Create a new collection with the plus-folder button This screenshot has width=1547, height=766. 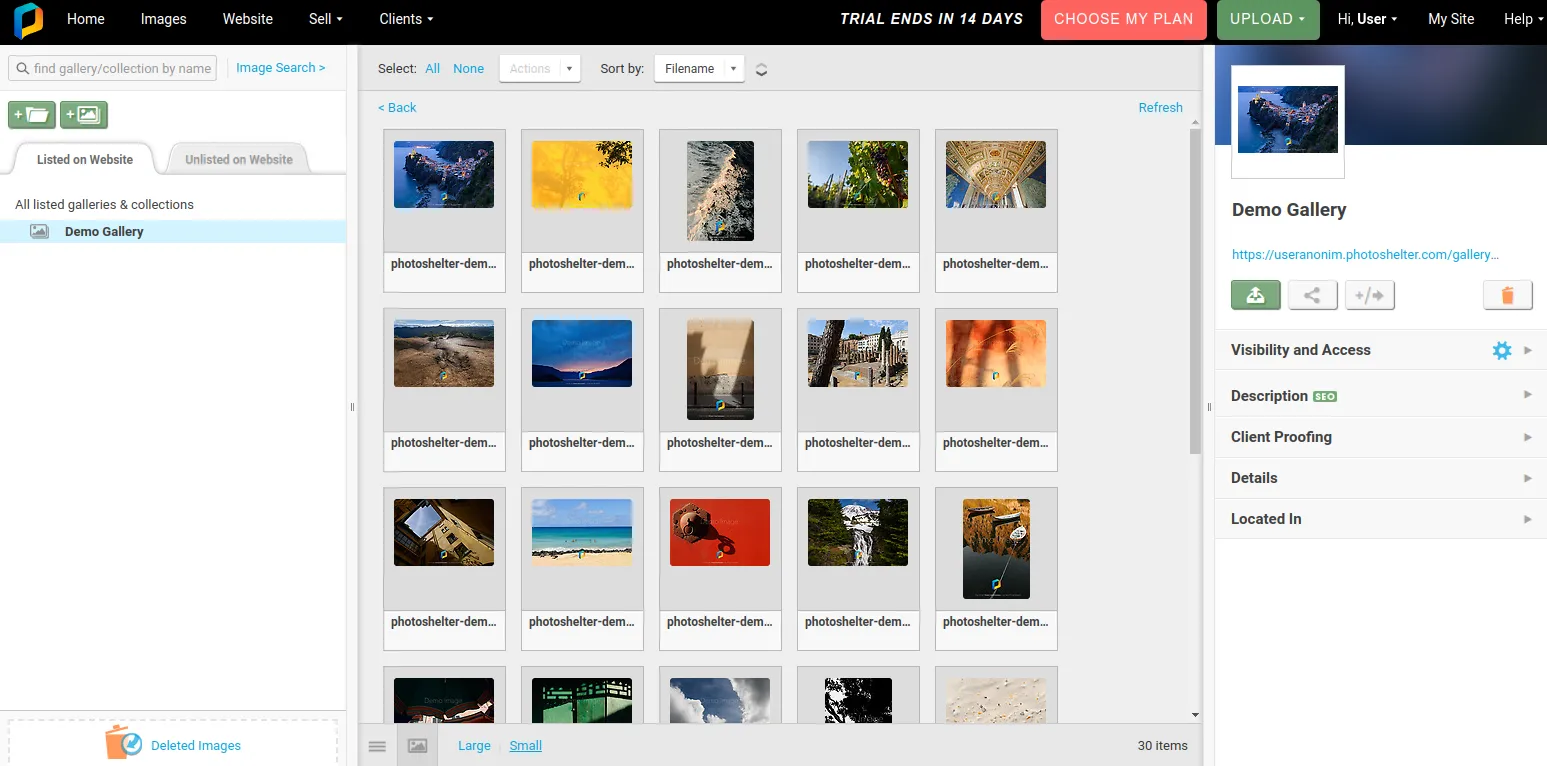coord(32,115)
